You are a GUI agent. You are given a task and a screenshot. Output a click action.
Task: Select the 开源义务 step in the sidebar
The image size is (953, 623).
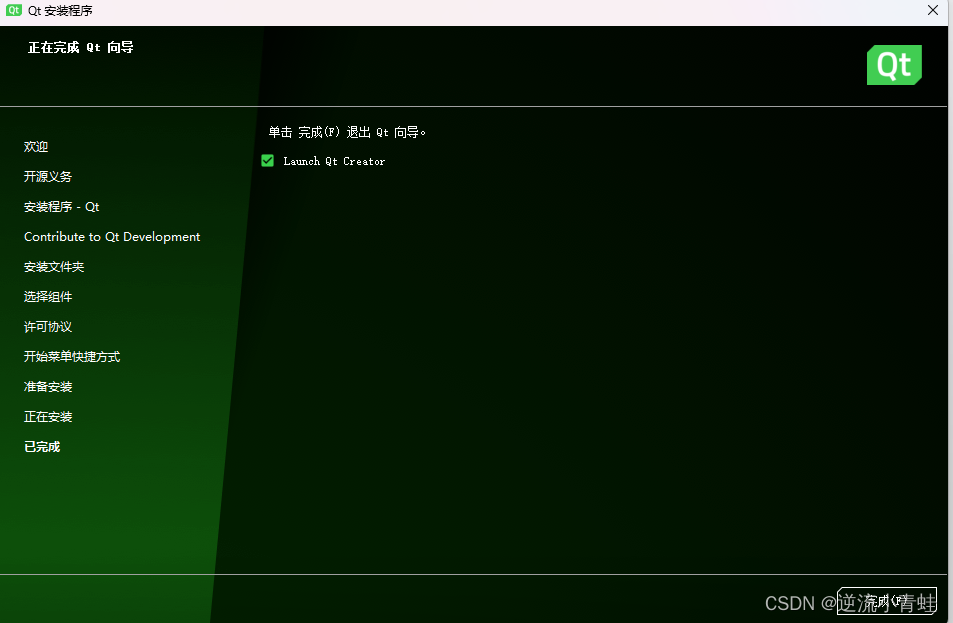48,176
